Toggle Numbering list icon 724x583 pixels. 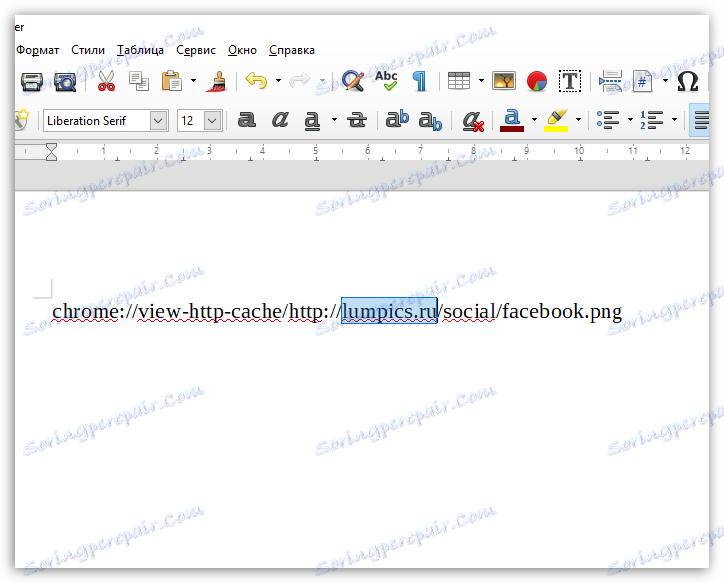[x=652, y=120]
